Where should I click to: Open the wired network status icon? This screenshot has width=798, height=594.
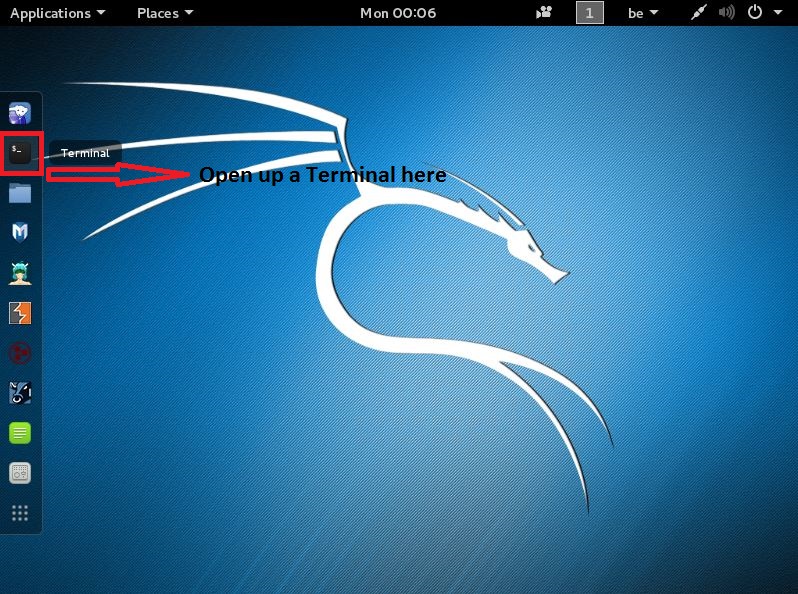pos(699,12)
